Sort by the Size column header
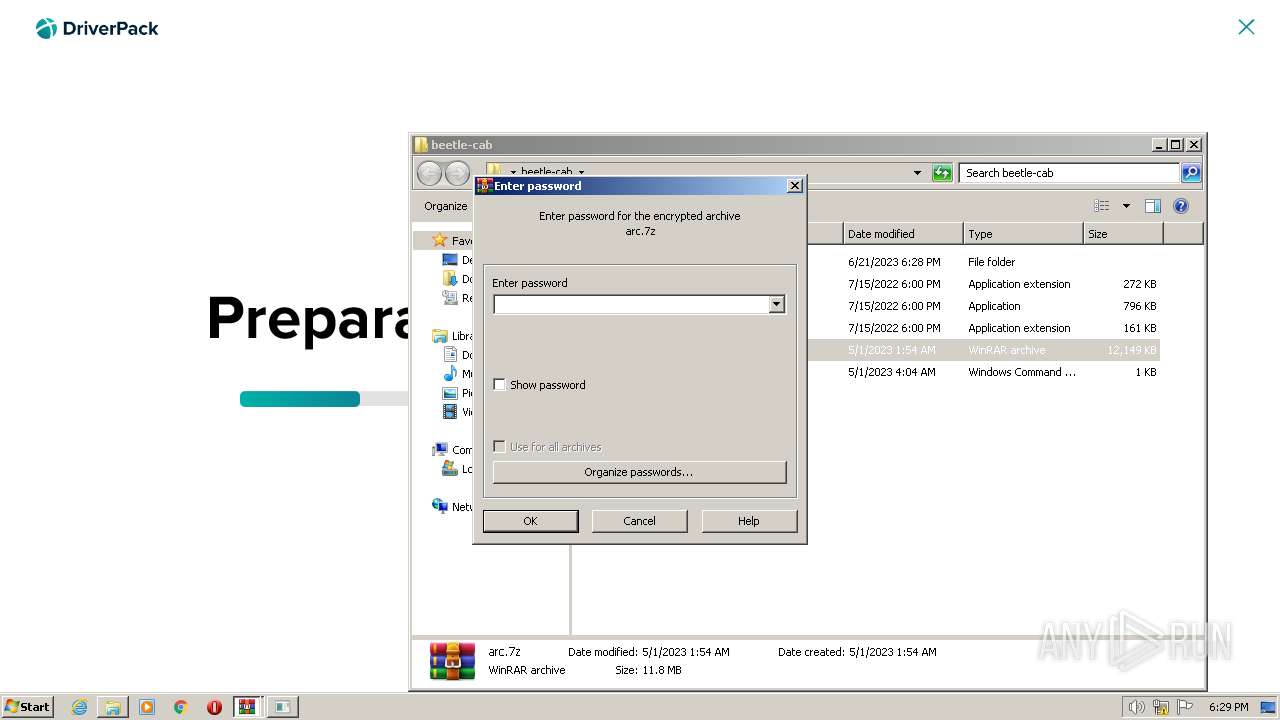The image size is (1280, 720). pyautogui.click(x=1123, y=234)
